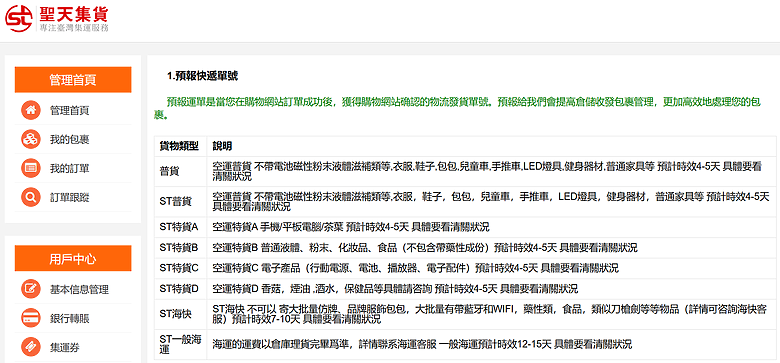Select the ST特貨D cargo type cell
Viewport: 780px width, 363px height.
(x=180, y=288)
